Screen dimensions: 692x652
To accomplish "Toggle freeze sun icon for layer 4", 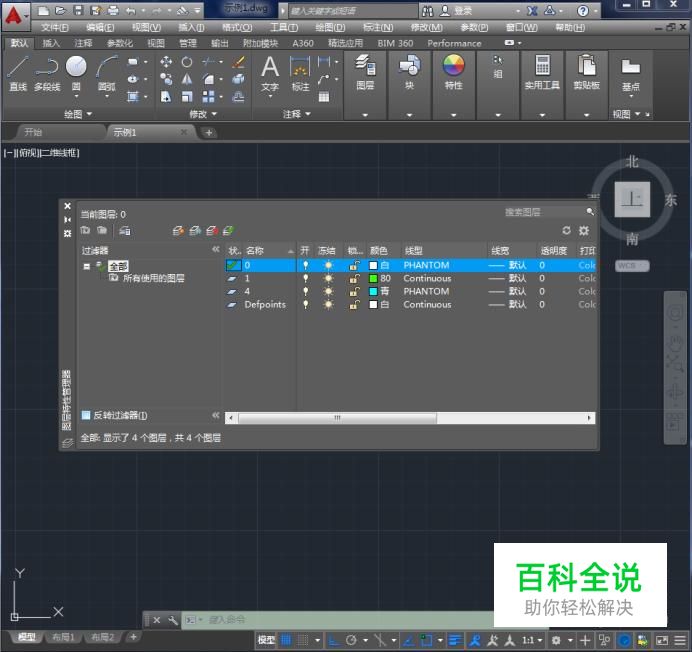I will (328, 292).
